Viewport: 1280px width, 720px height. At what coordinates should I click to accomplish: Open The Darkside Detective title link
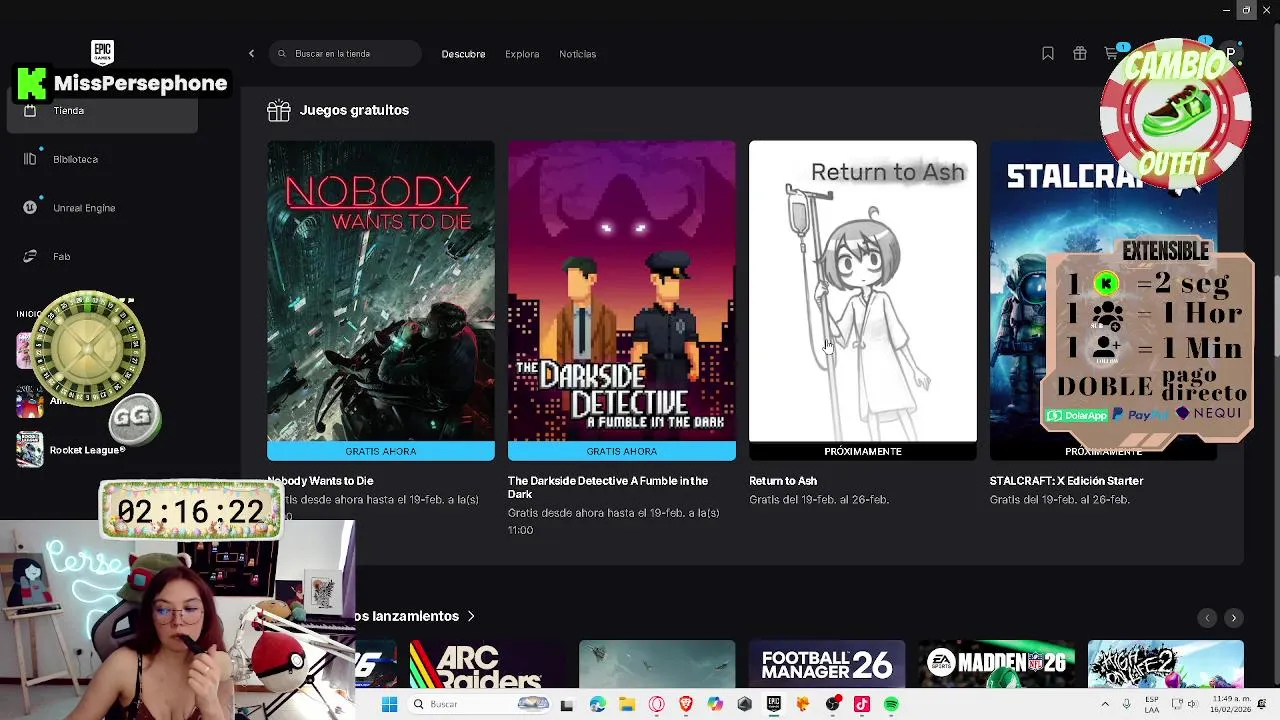pos(608,487)
